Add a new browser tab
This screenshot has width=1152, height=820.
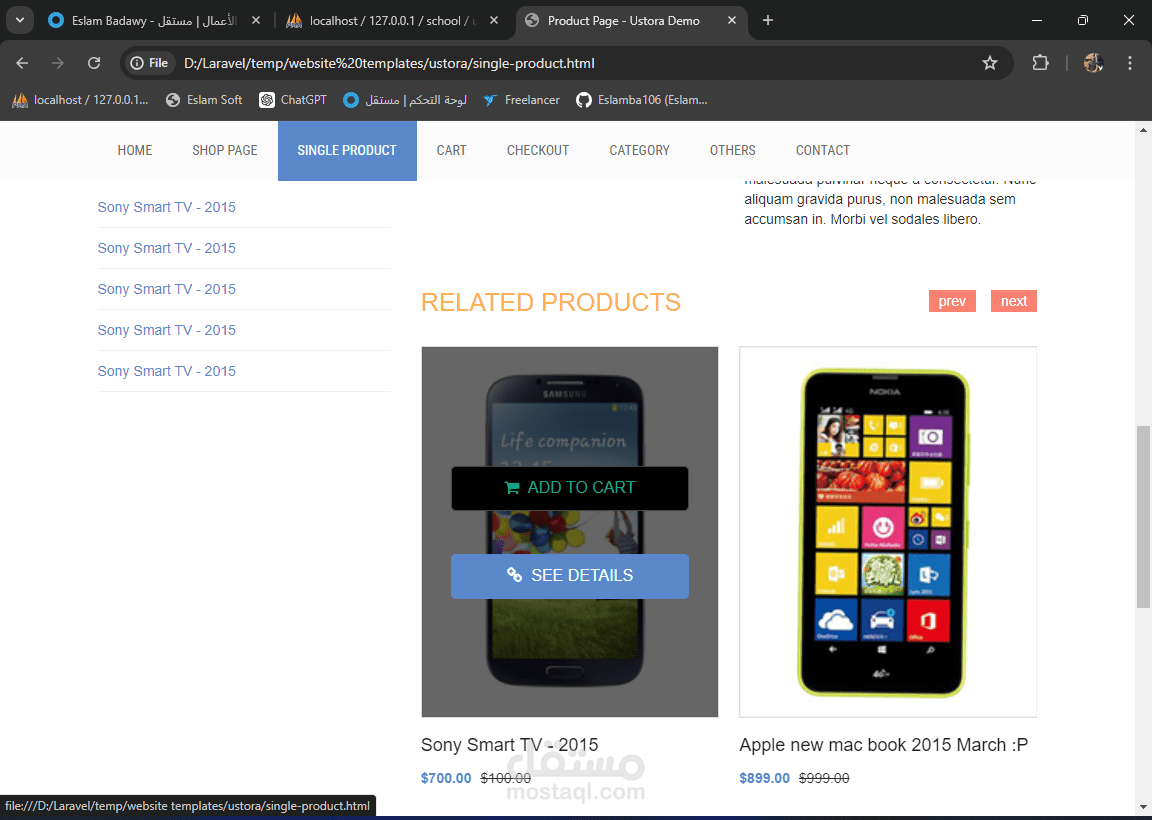pos(768,21)
